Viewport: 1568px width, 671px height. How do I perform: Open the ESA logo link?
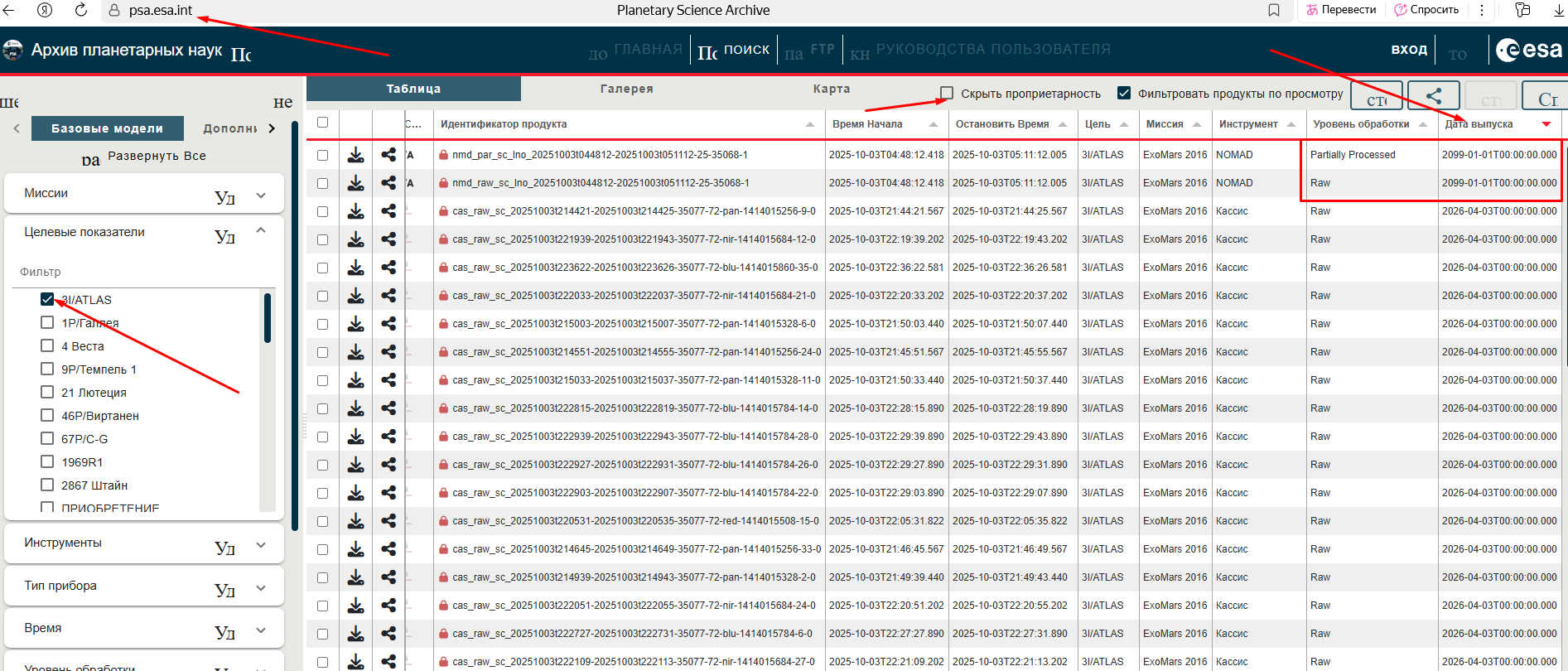pyautogui.click(x=1529, y=50)
